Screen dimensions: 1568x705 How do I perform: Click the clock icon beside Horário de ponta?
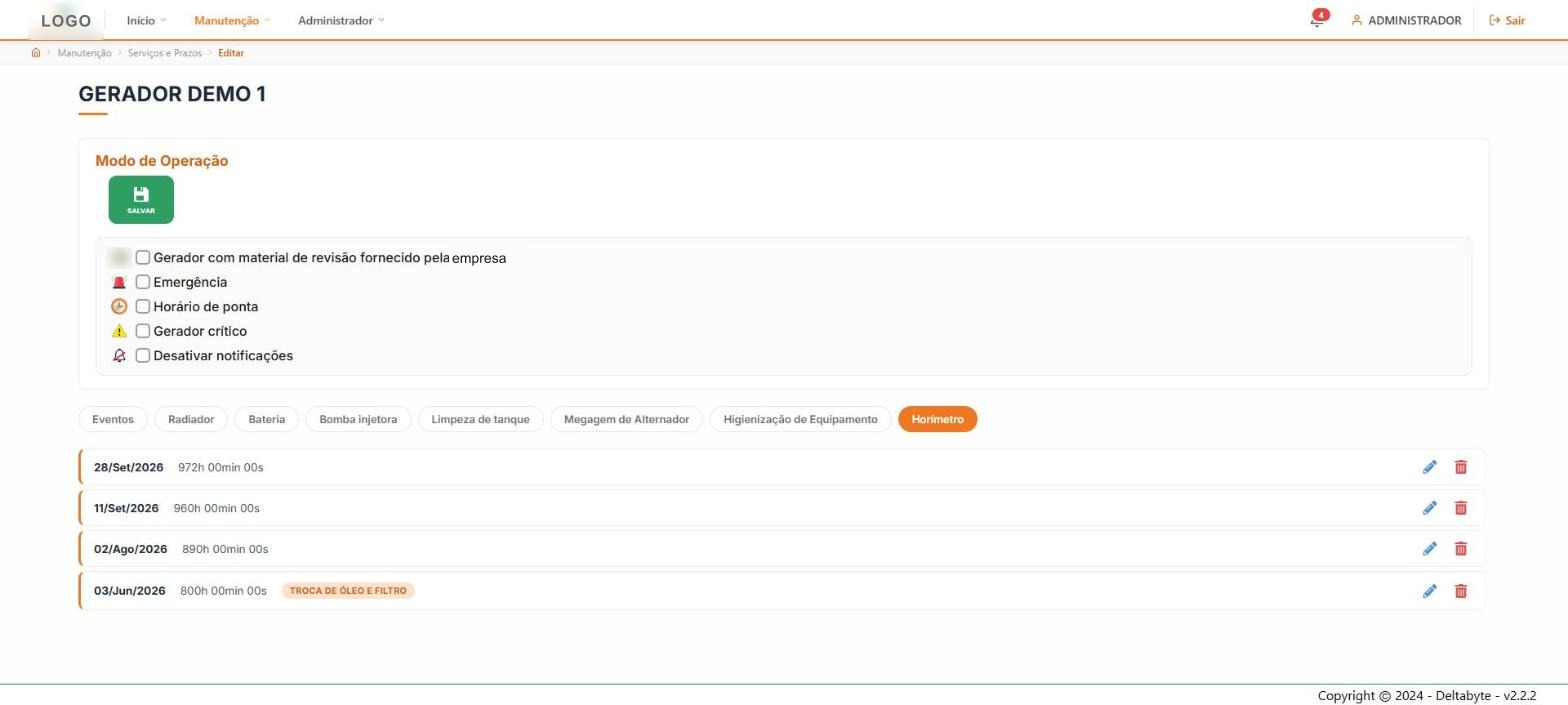(119, 307)
